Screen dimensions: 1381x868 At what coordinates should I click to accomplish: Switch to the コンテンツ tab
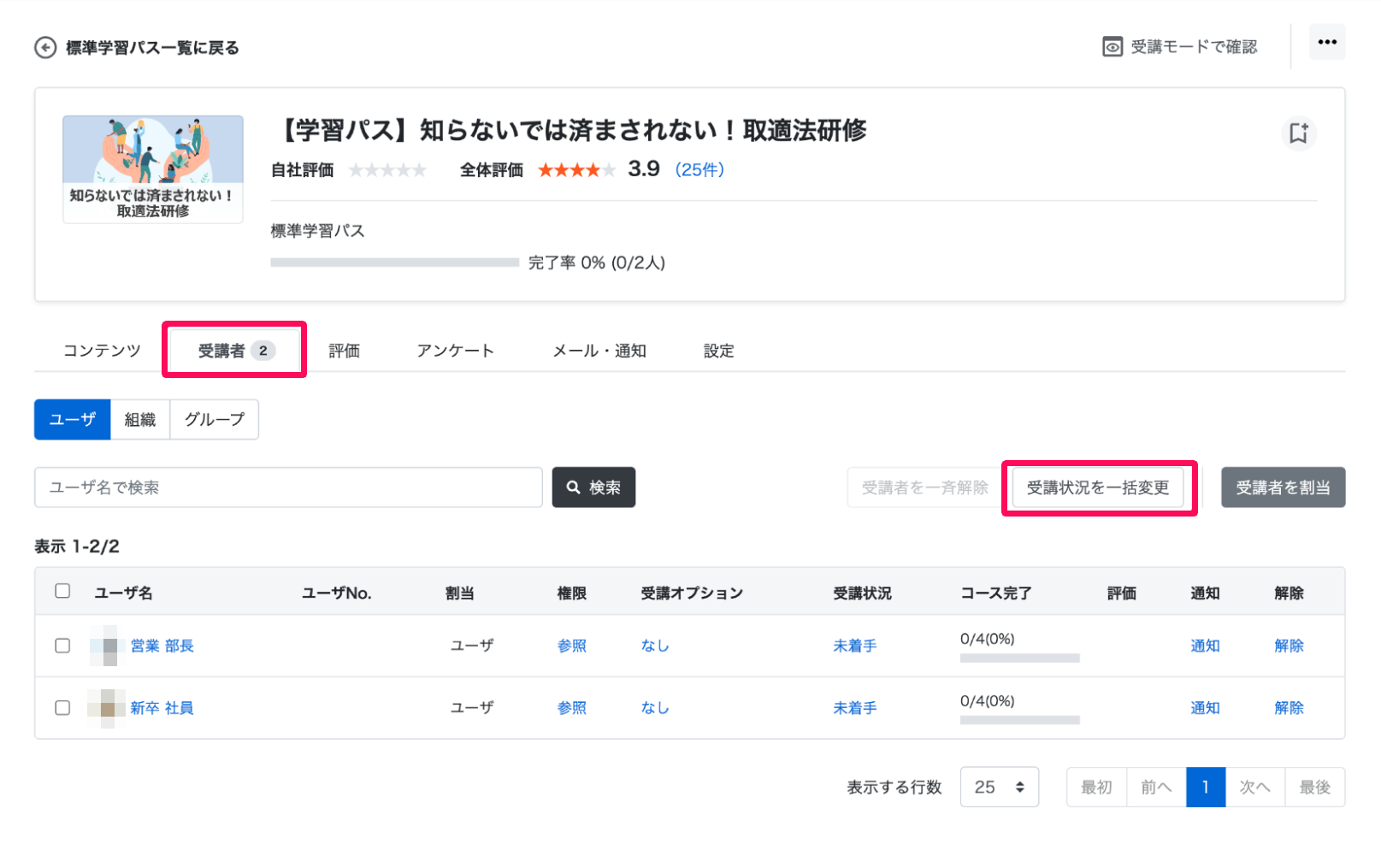[x=102, y=351]
